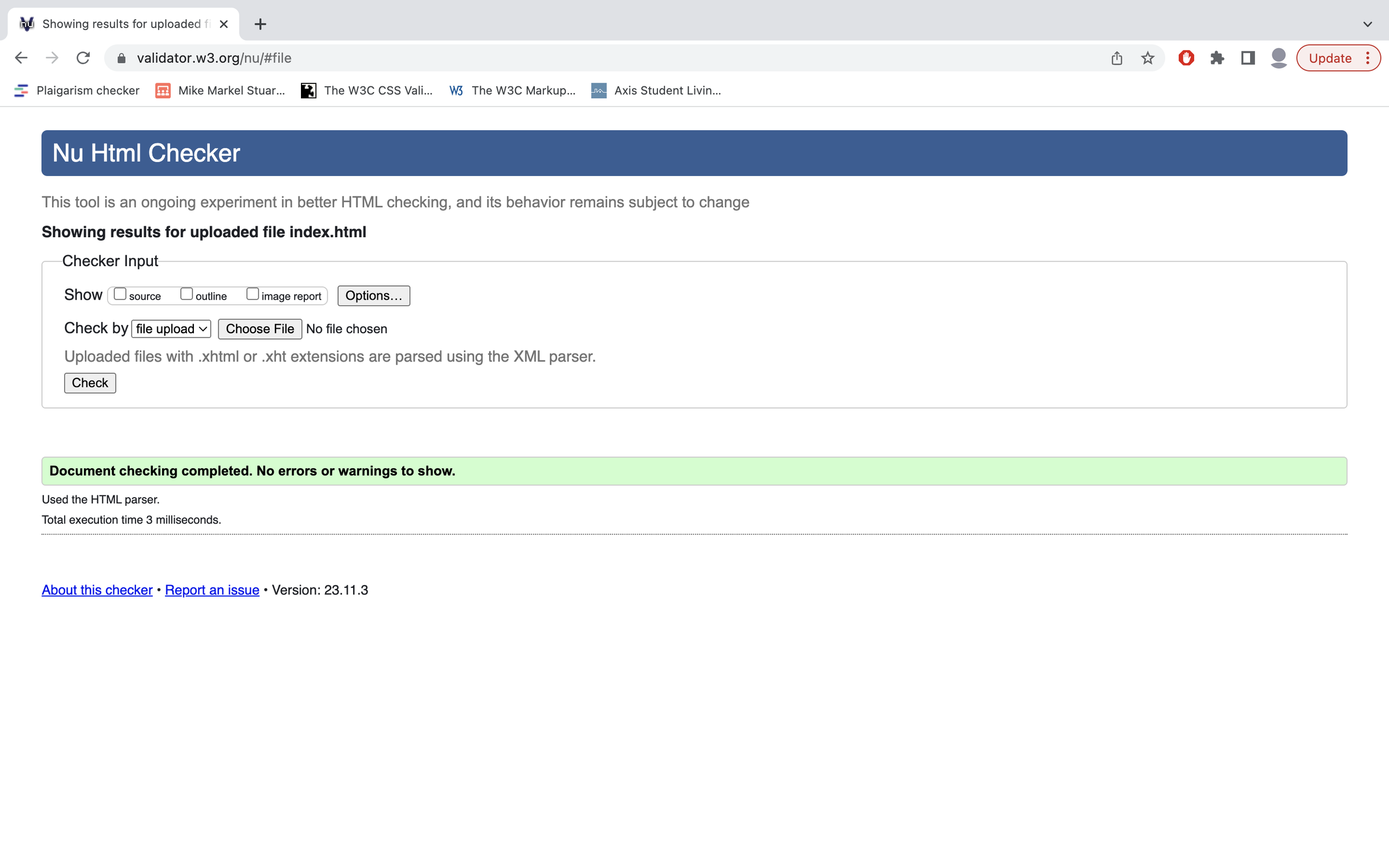The height and width of the screenshot is (868, 1389).
Task: Click the red ad blocker shield icon
Action: (1186, 58)
